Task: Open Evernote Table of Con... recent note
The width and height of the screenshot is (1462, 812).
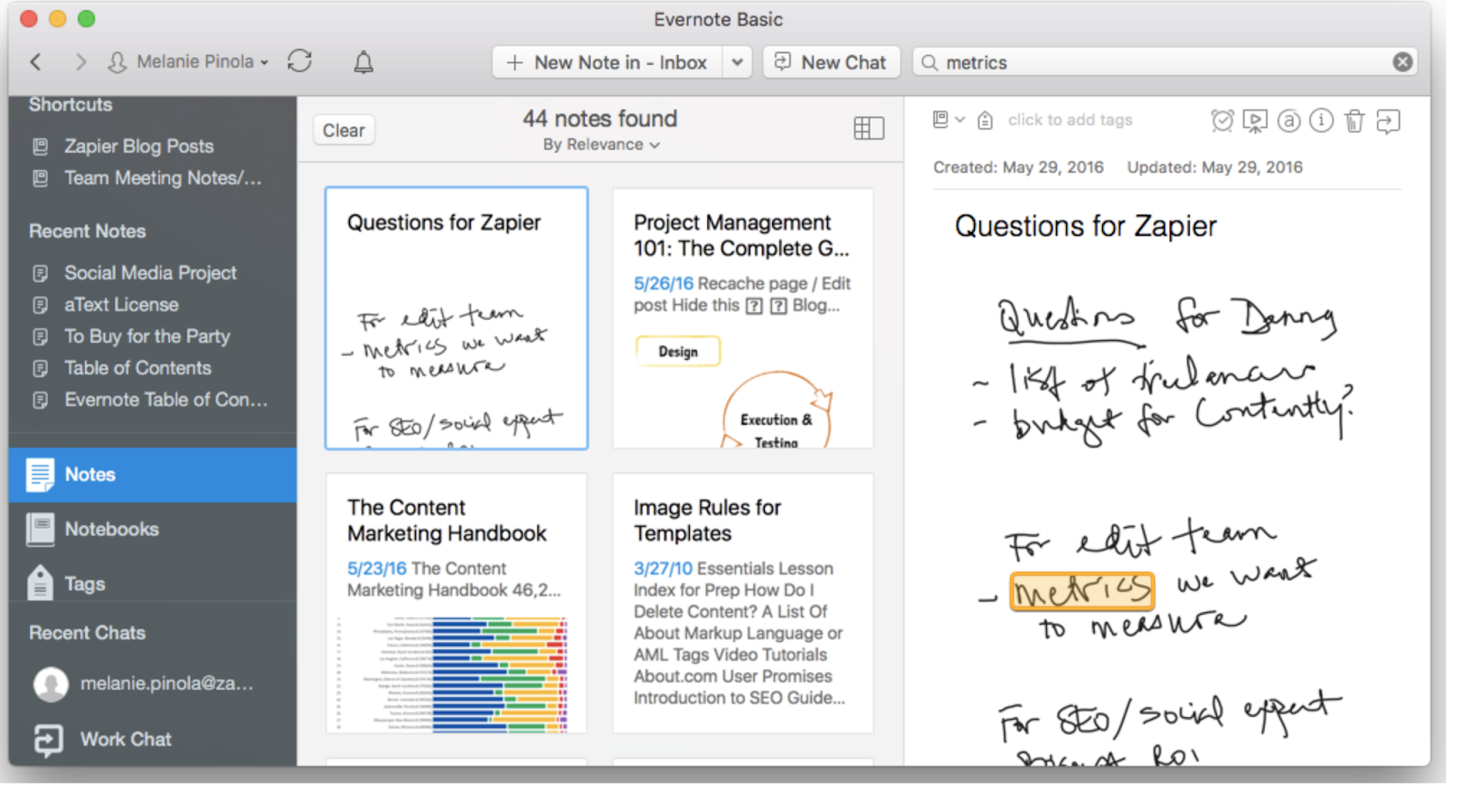Action: click(x=166, y=400)
